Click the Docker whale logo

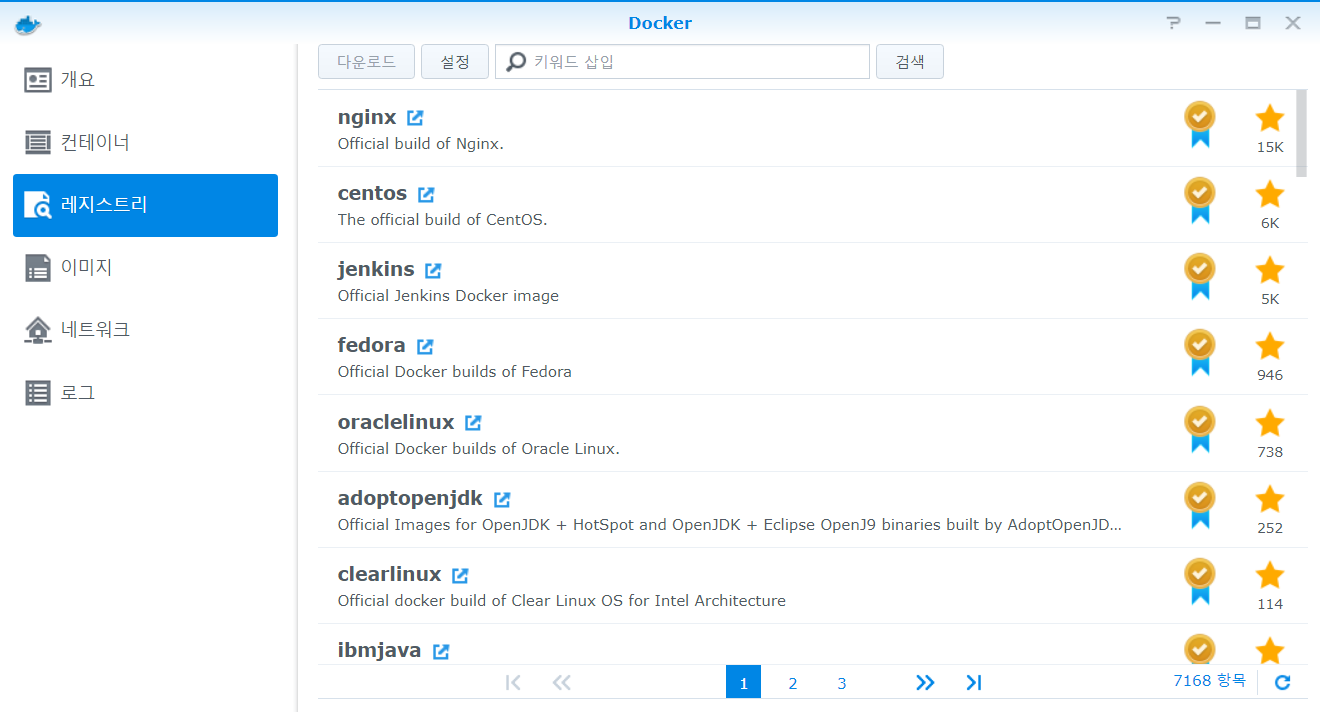(29, 24)
